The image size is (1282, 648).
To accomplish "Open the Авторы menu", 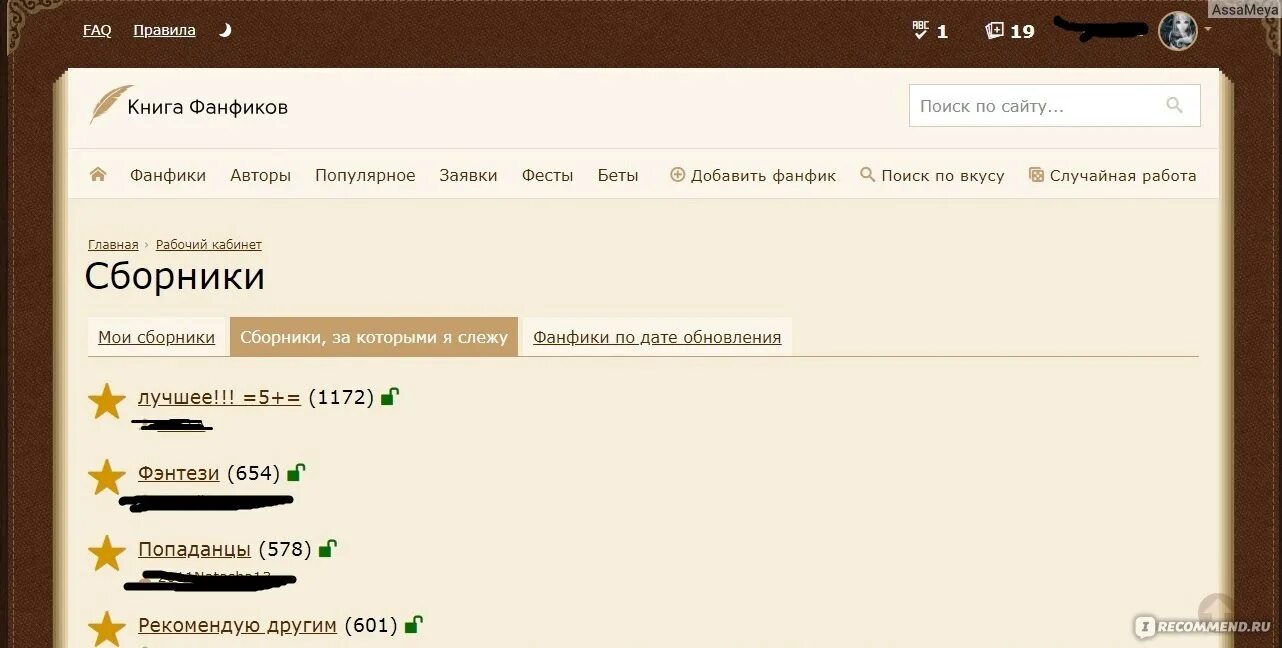I will click(260, 175).
